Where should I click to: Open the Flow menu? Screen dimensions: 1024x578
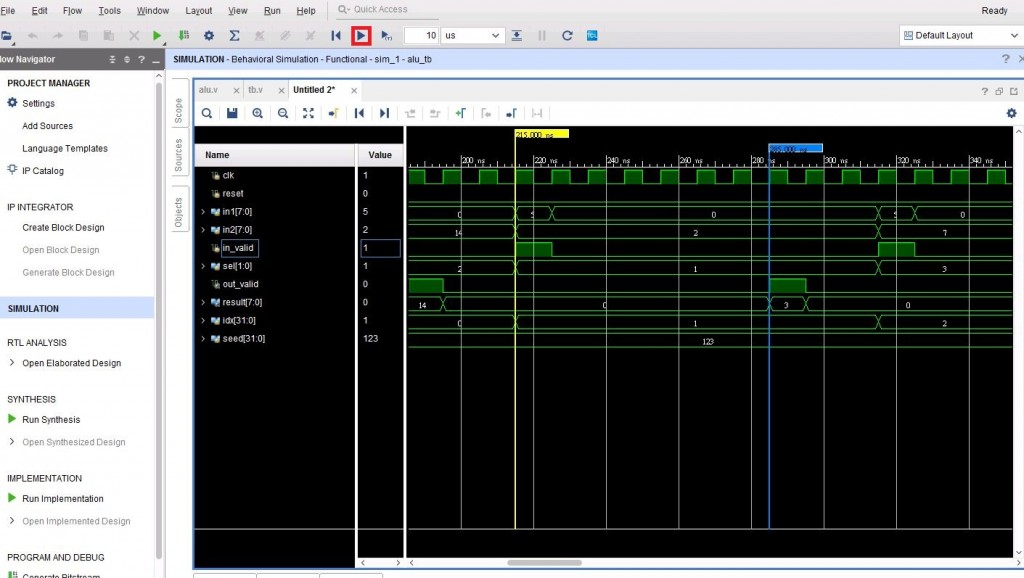[72, 10]
